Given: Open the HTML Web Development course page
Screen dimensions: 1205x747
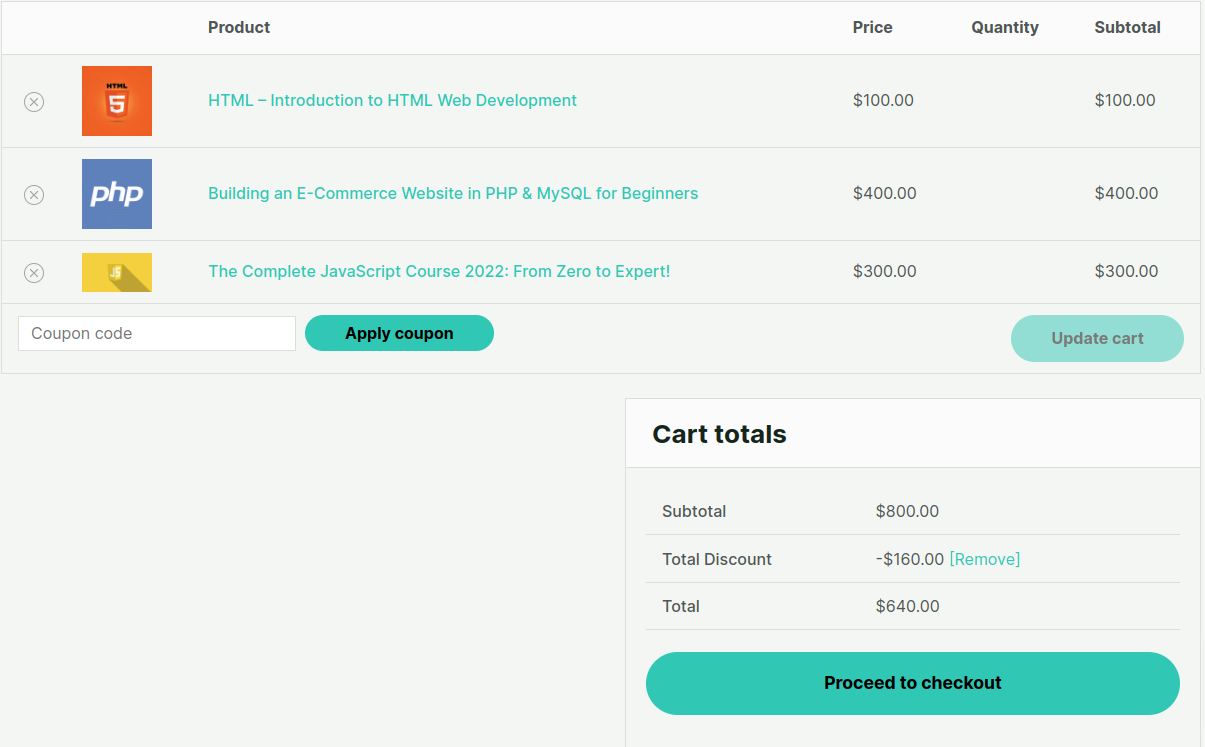Looking at the screenshot, I should pos(391,100).
